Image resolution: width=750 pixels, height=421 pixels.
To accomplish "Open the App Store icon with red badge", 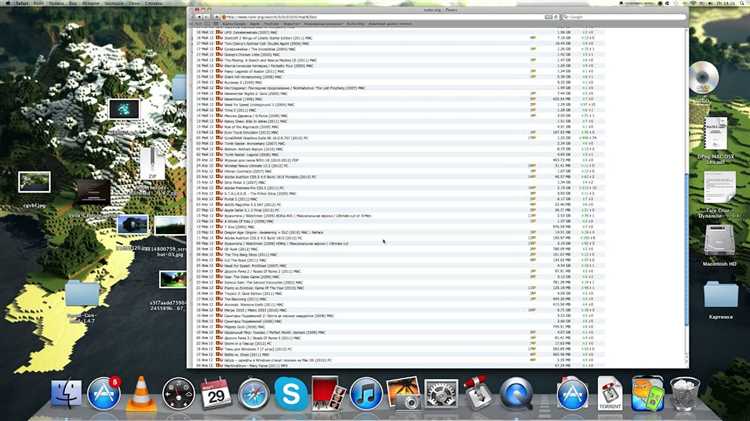I will point(103,394).
